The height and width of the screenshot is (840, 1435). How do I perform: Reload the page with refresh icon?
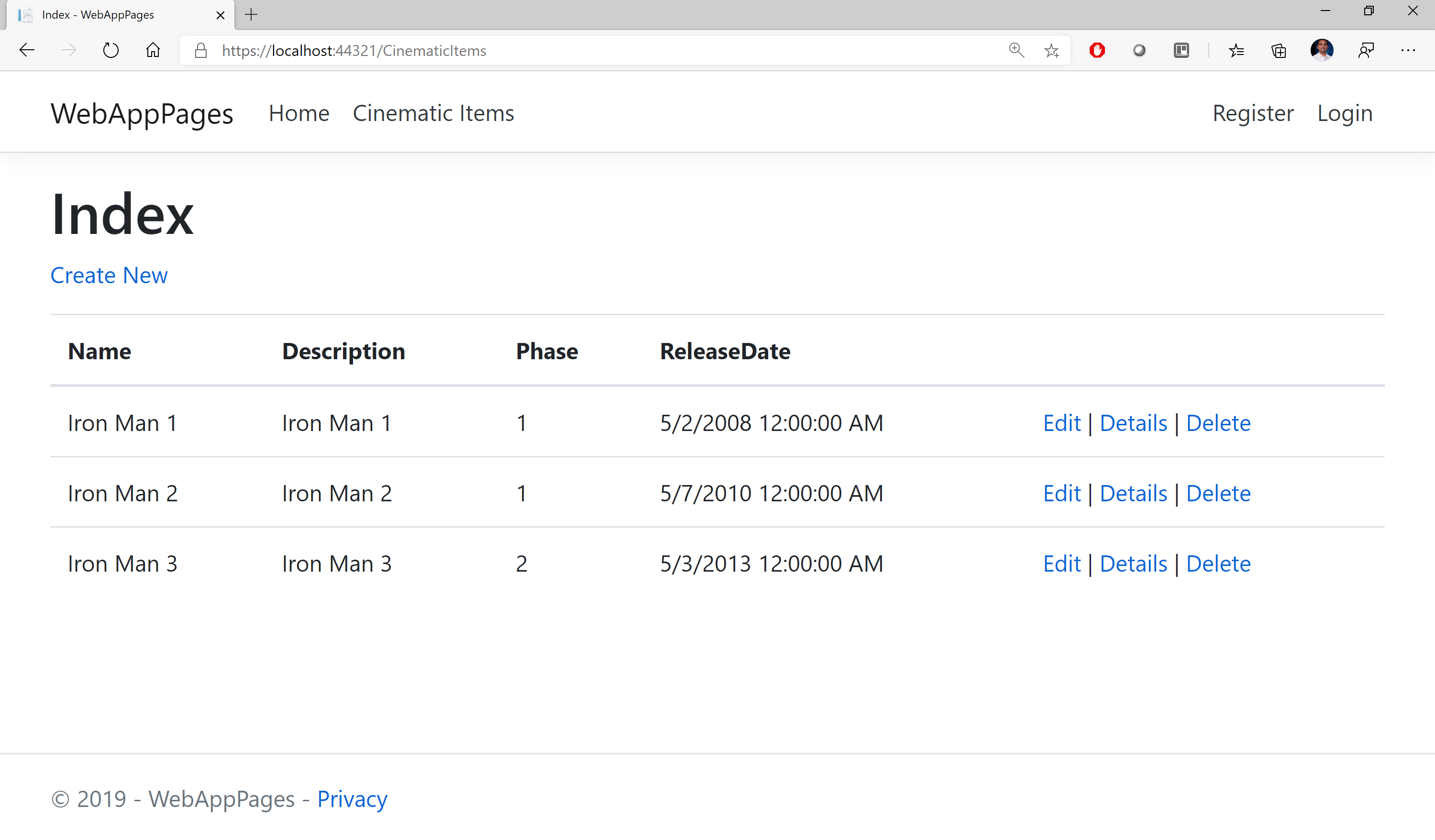pos(110,50)
